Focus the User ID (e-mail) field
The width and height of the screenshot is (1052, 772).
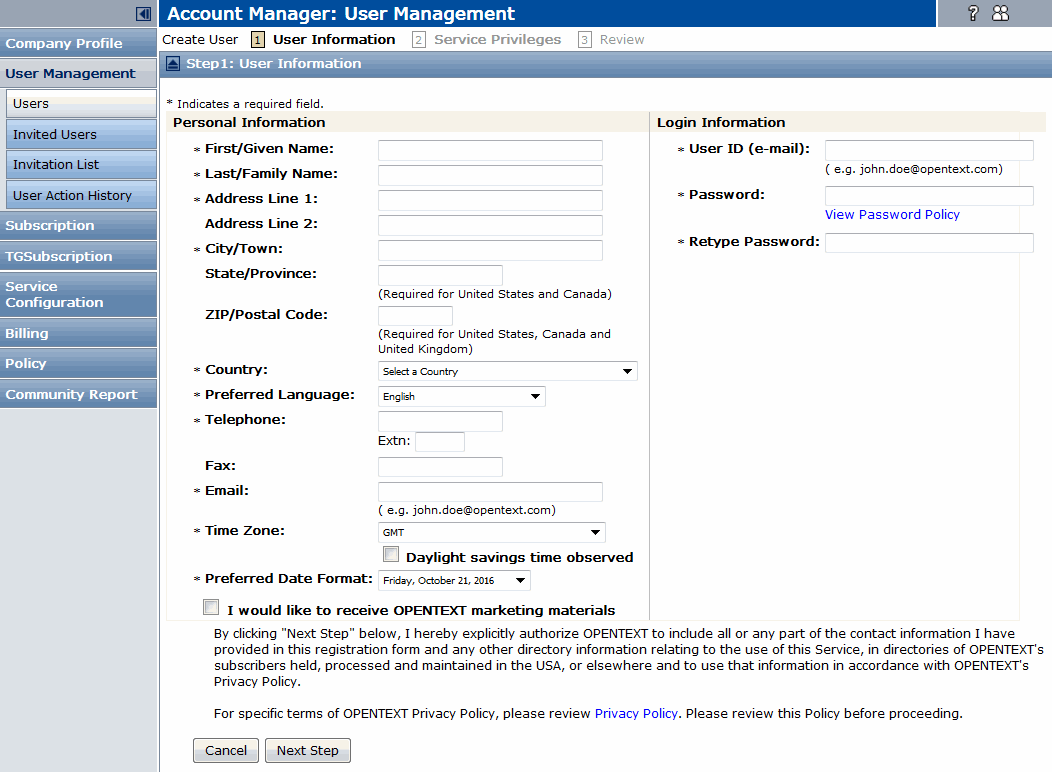tap(929, 150)
